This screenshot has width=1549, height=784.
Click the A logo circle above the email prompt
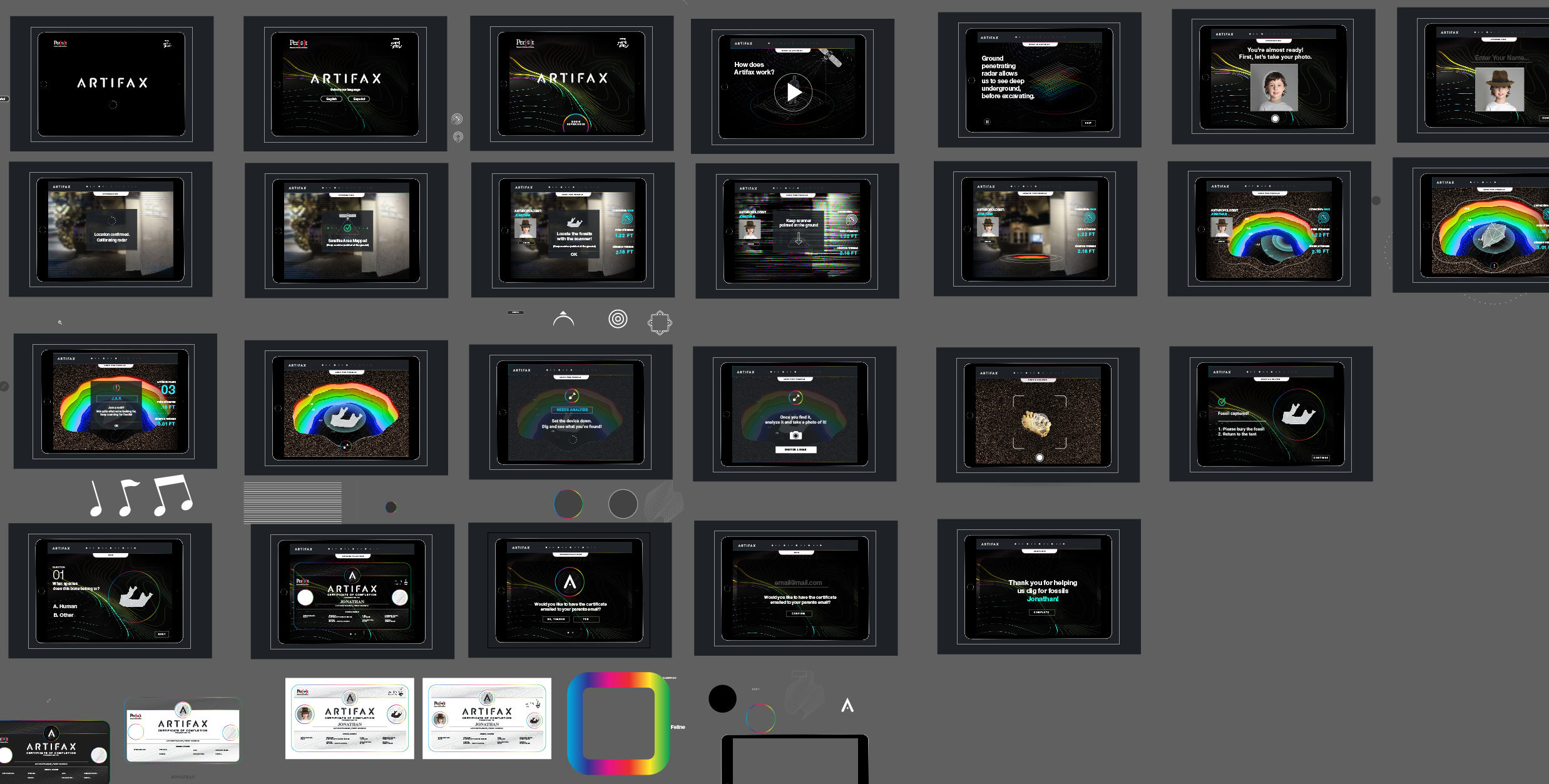570,582
